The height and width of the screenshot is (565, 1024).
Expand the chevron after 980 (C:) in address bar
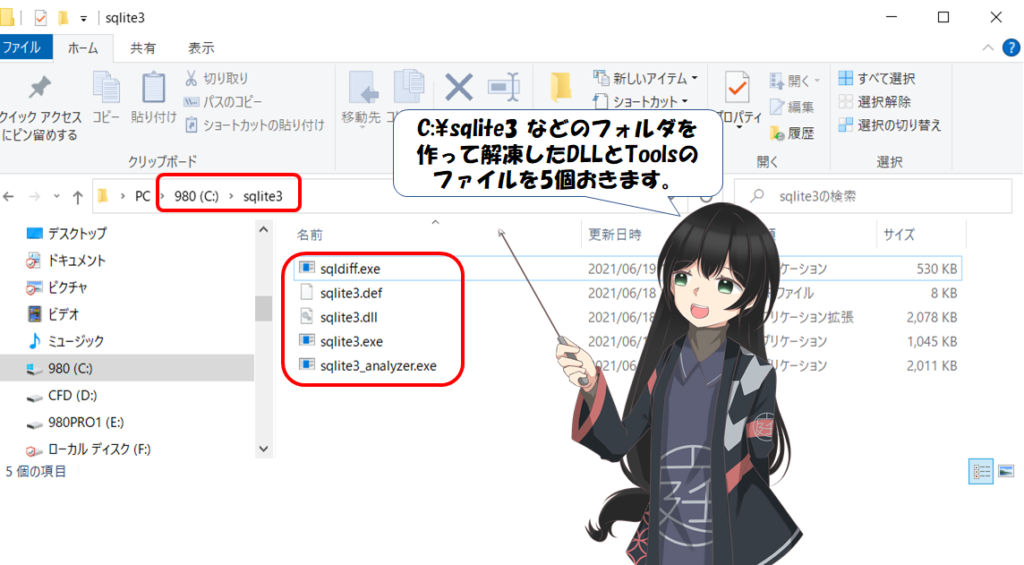click(x=231, y=196)
